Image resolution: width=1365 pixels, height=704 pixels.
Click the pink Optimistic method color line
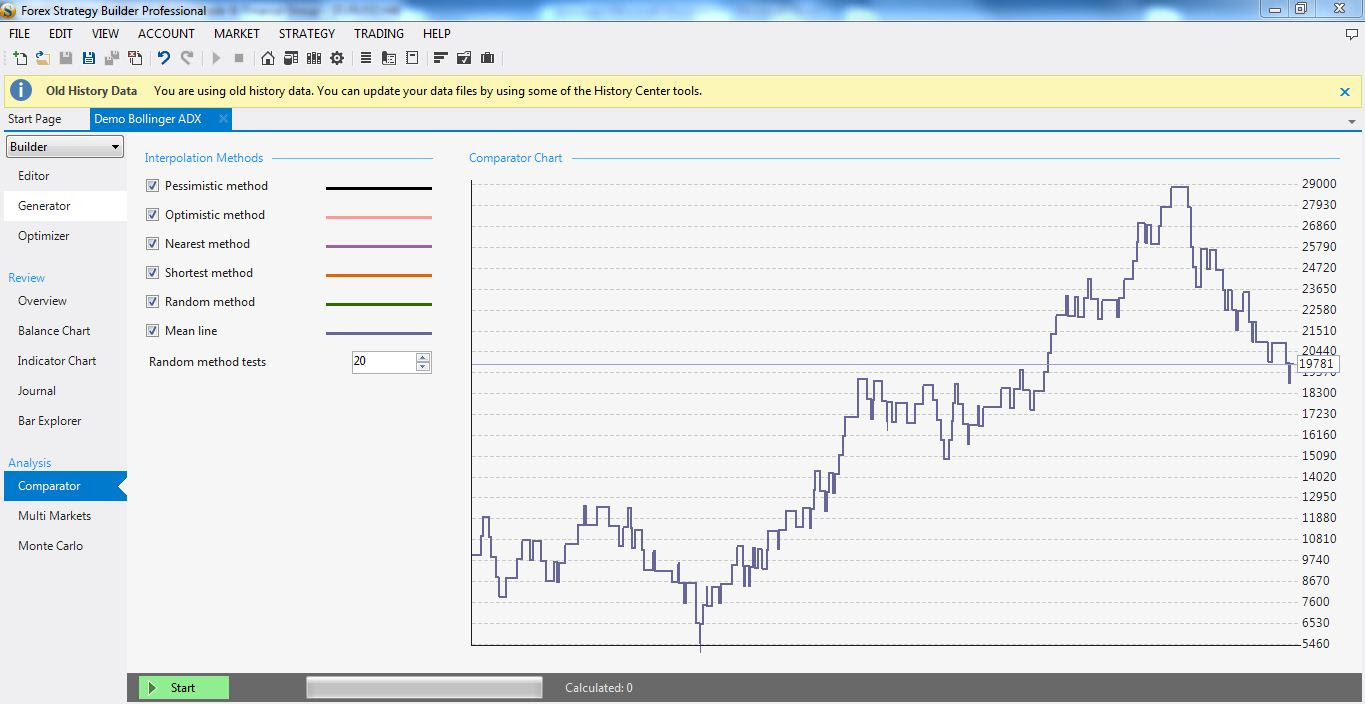(x=379, y=217)
